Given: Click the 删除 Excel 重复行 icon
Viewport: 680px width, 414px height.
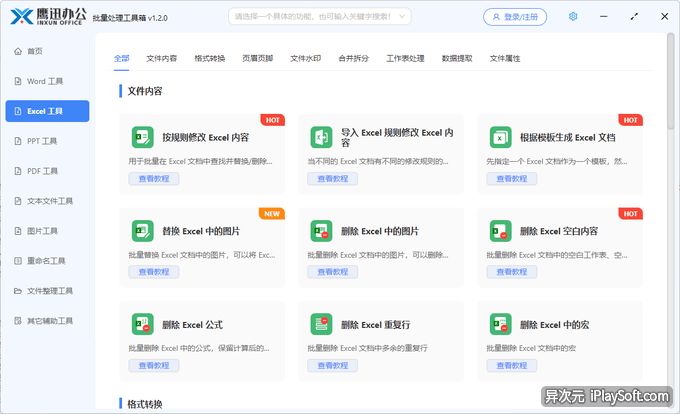Looking at the screenshot, I should coord(321,324).
